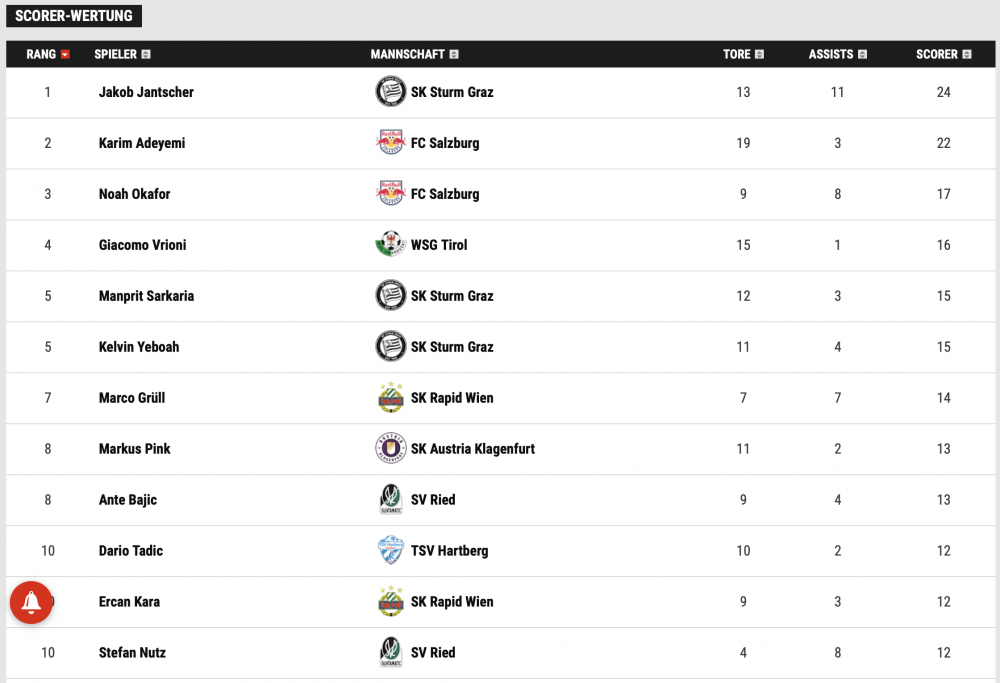Sort table by MANNSCHAFT column header
Viewport: 1000px width, 683px height.
[415, 54]
